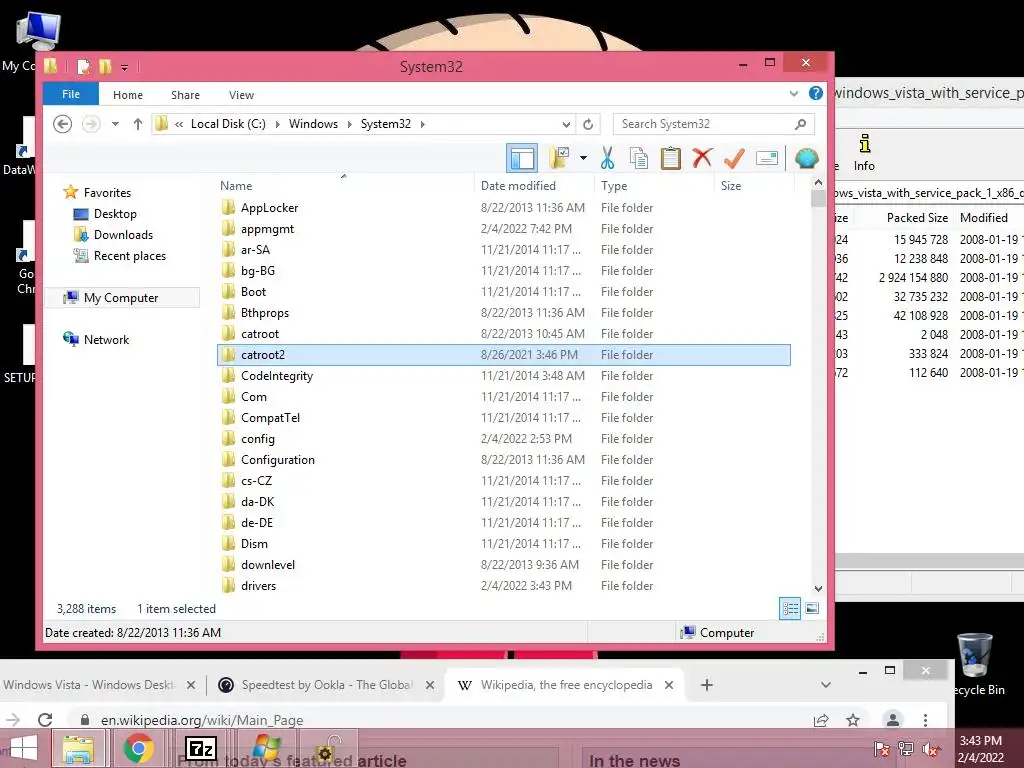Switch to Speedtest by Ookla Chrome tab
This screenshot has width=1024, height=768.
click(x=327, y=685)
